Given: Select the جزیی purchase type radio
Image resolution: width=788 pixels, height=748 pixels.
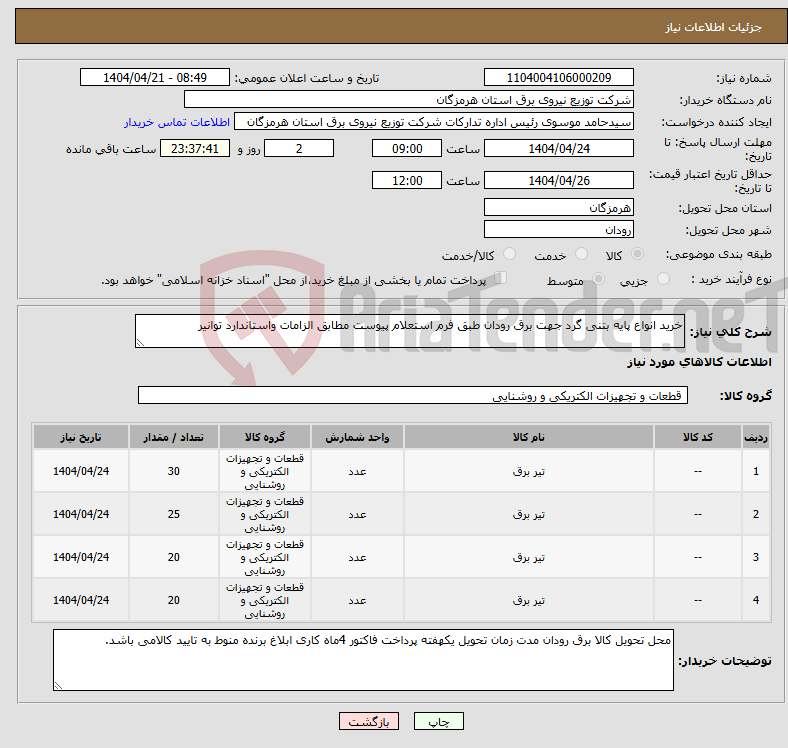Looking at the screenshot, I should click(x=663, y=279).
